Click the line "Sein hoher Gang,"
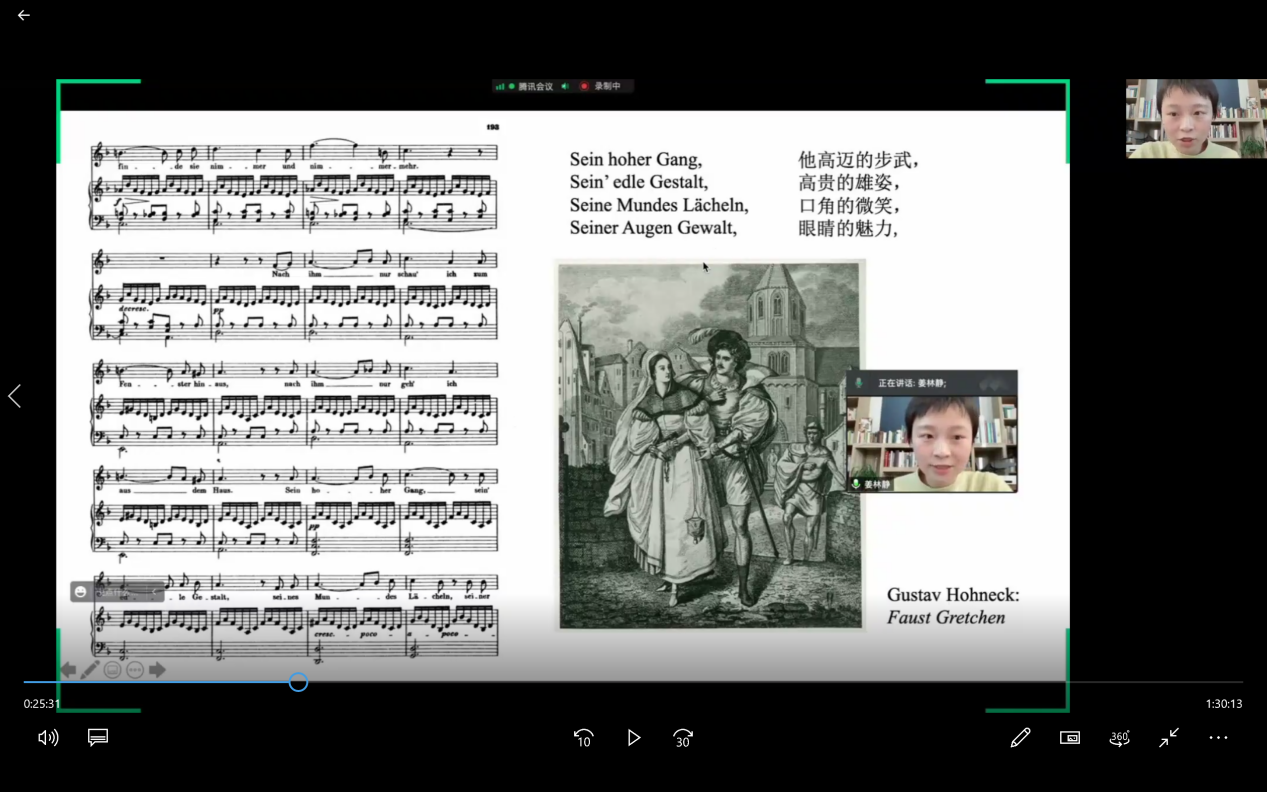 (x=636, y=159)
